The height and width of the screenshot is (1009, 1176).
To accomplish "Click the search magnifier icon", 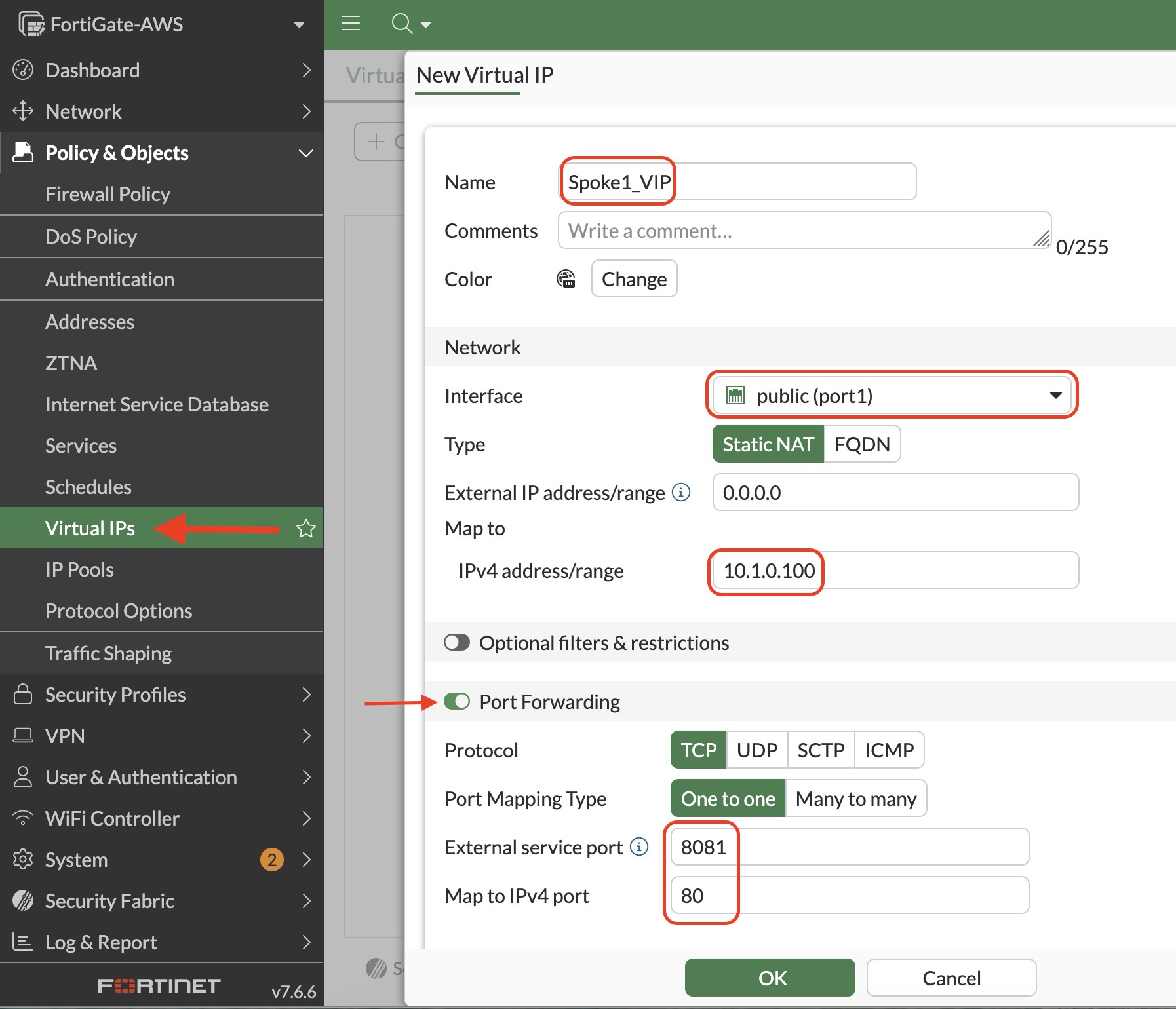I will (x=402, y=24).
